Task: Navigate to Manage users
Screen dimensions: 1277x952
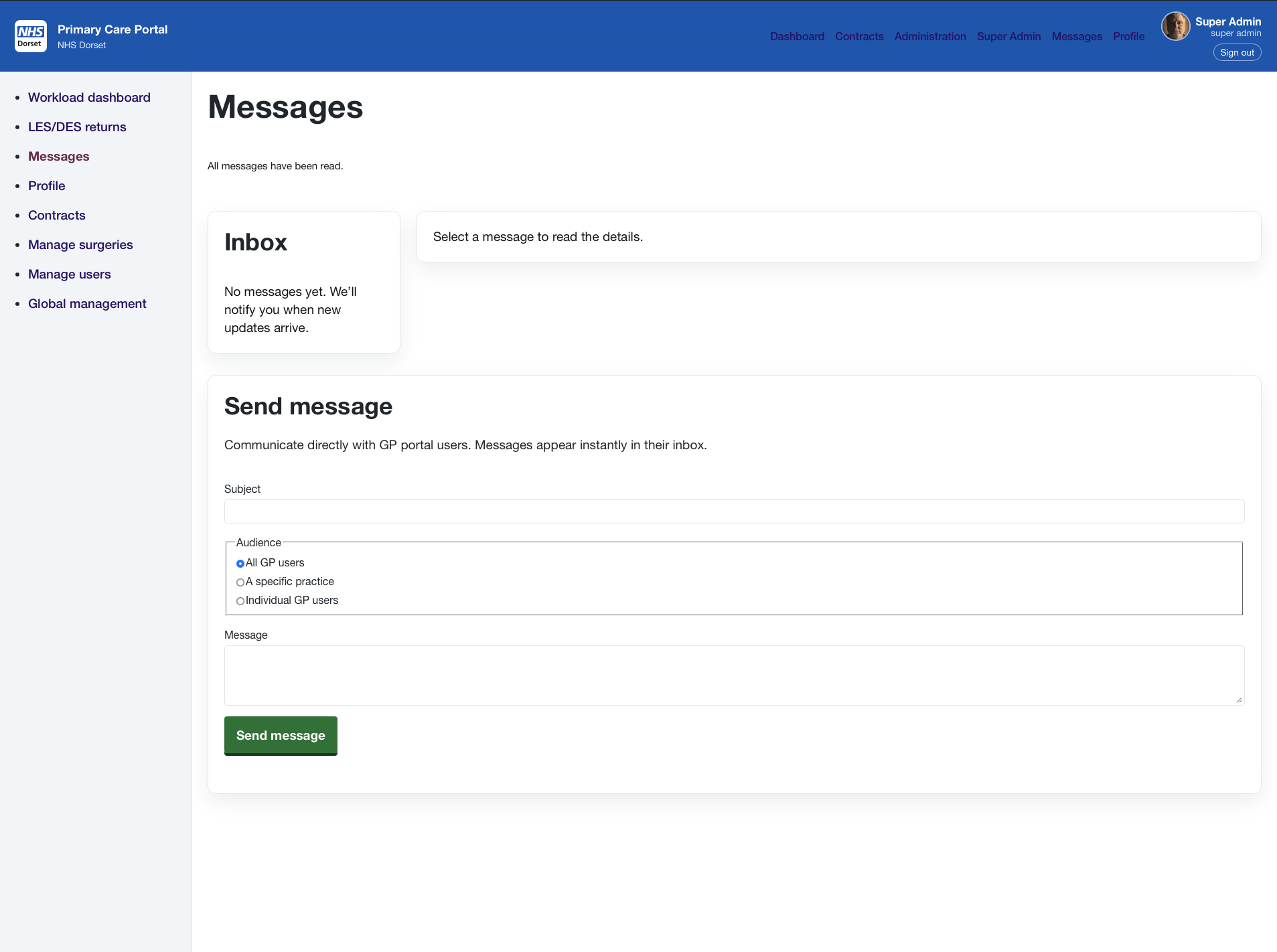Action: (69, 274)
